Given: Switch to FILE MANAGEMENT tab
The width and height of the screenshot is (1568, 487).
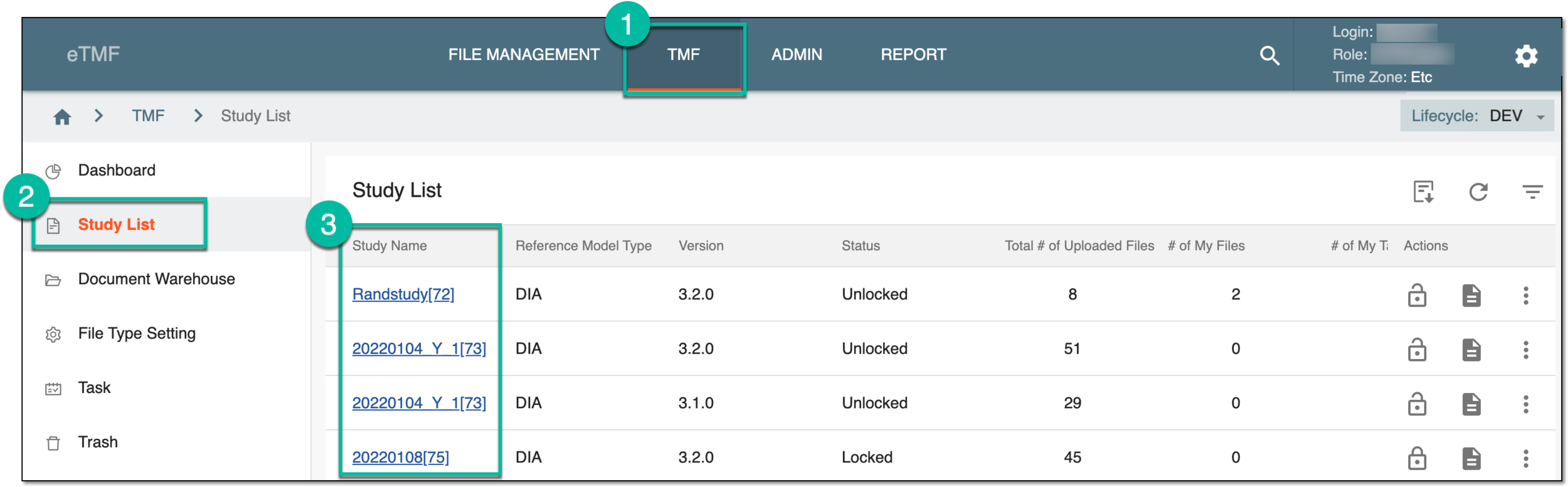Looking at the screenshot, I should coord(524,55).
